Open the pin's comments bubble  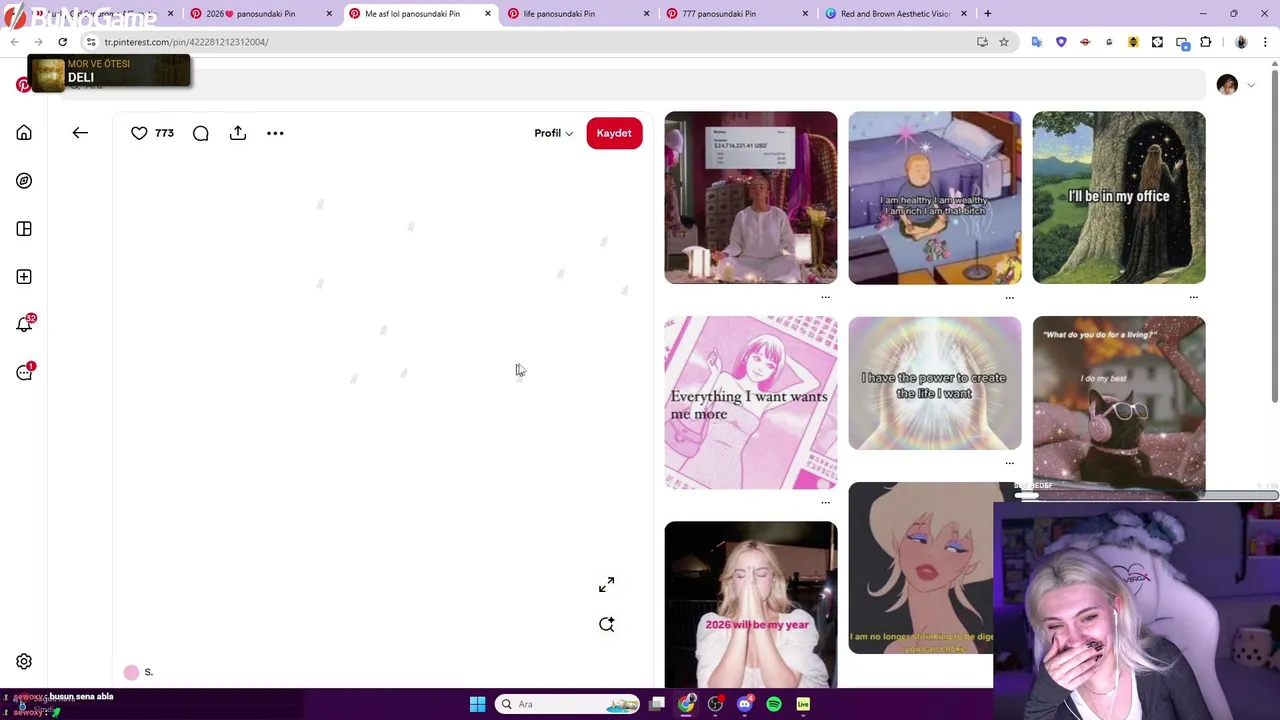click(x=201, y=133)
